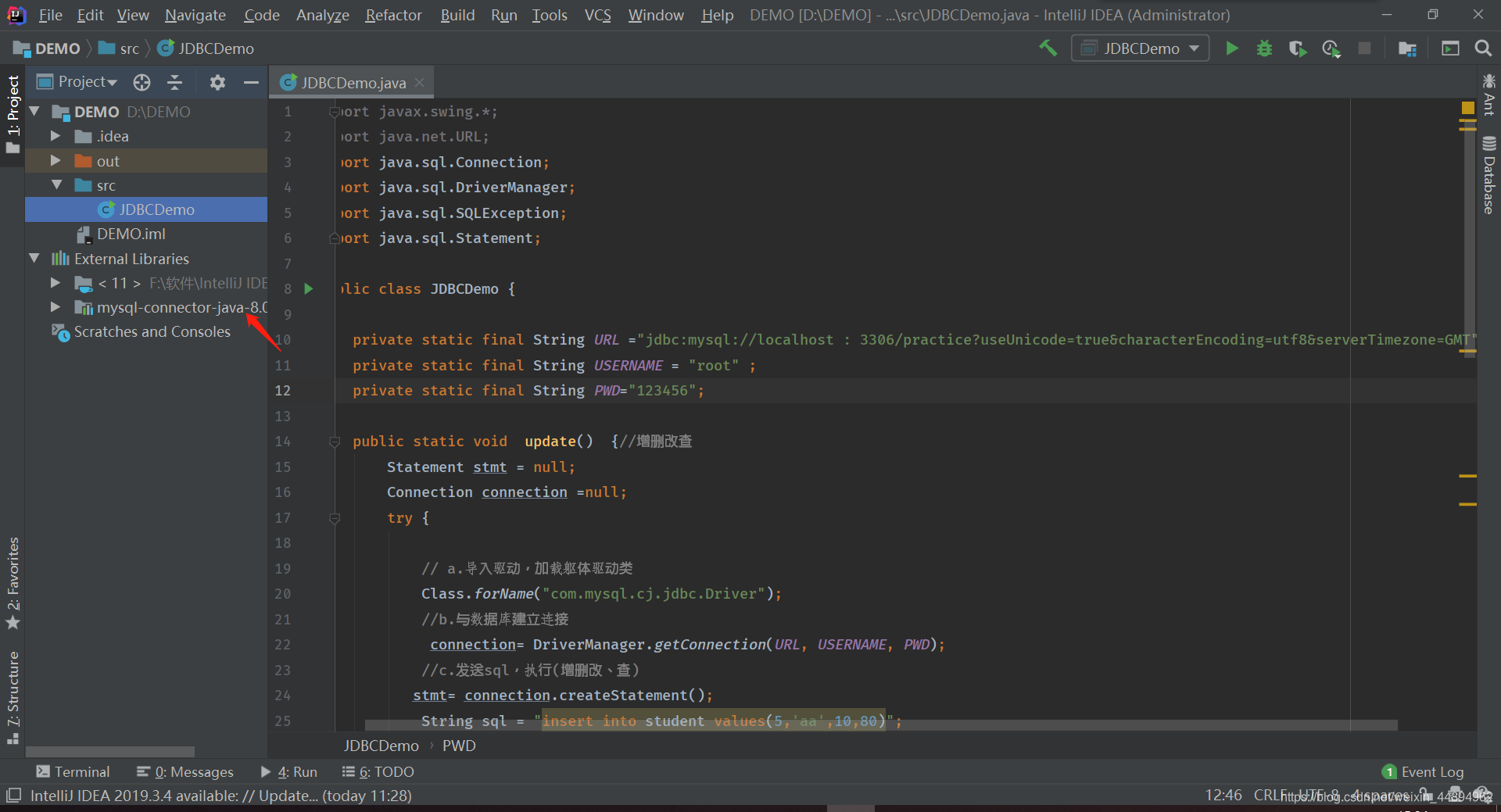Click the yellow warning stripe marker near line 15

pyautogui.click(x=1467, y=476)
